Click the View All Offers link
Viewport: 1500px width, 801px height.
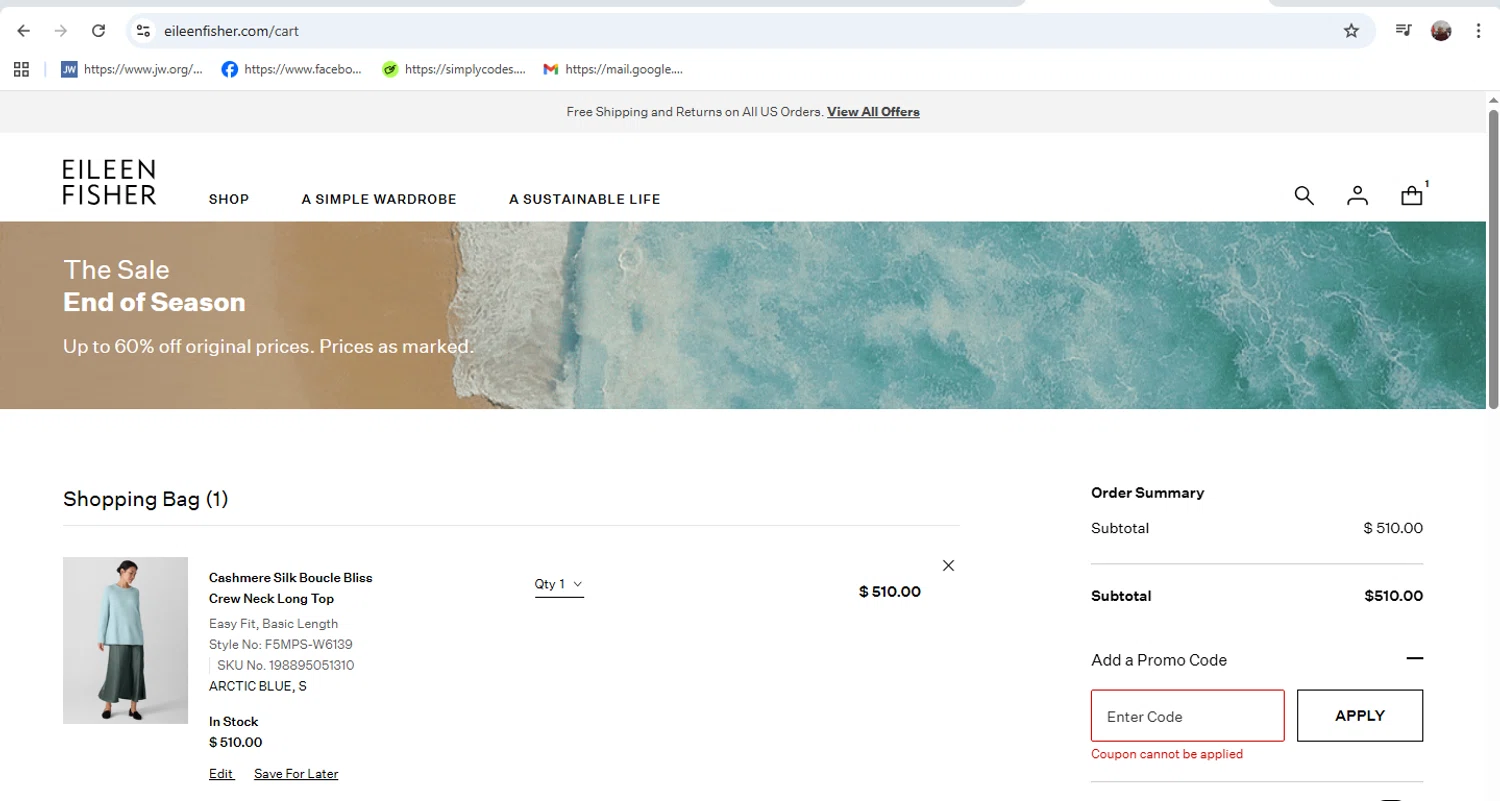873,112
